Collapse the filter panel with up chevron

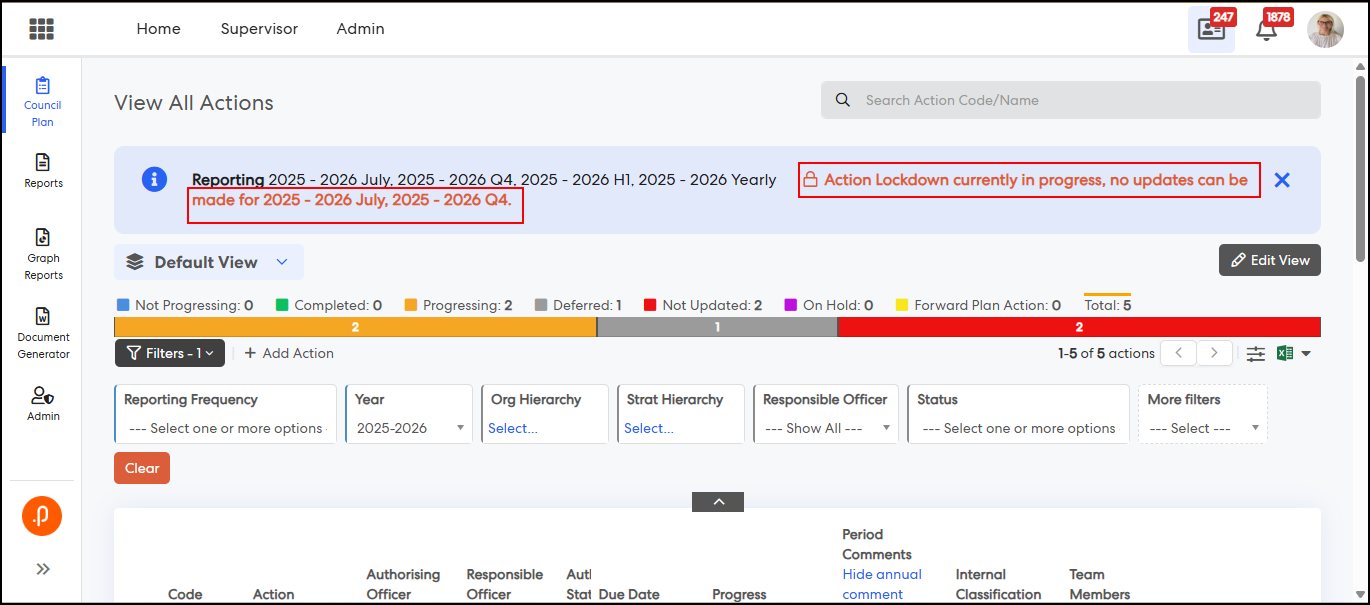(718, 501)
